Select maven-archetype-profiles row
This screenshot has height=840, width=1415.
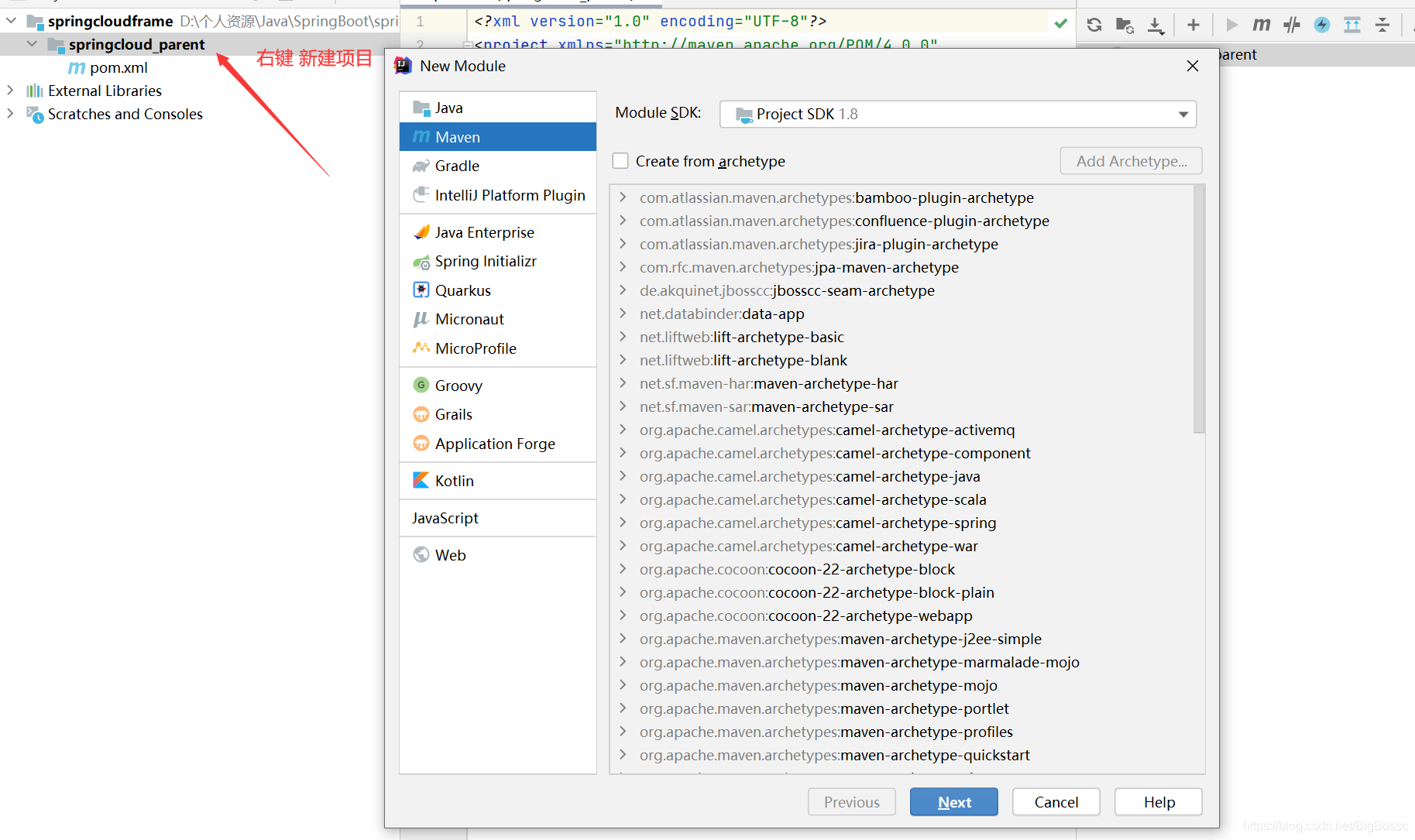(x=902, y=732)
